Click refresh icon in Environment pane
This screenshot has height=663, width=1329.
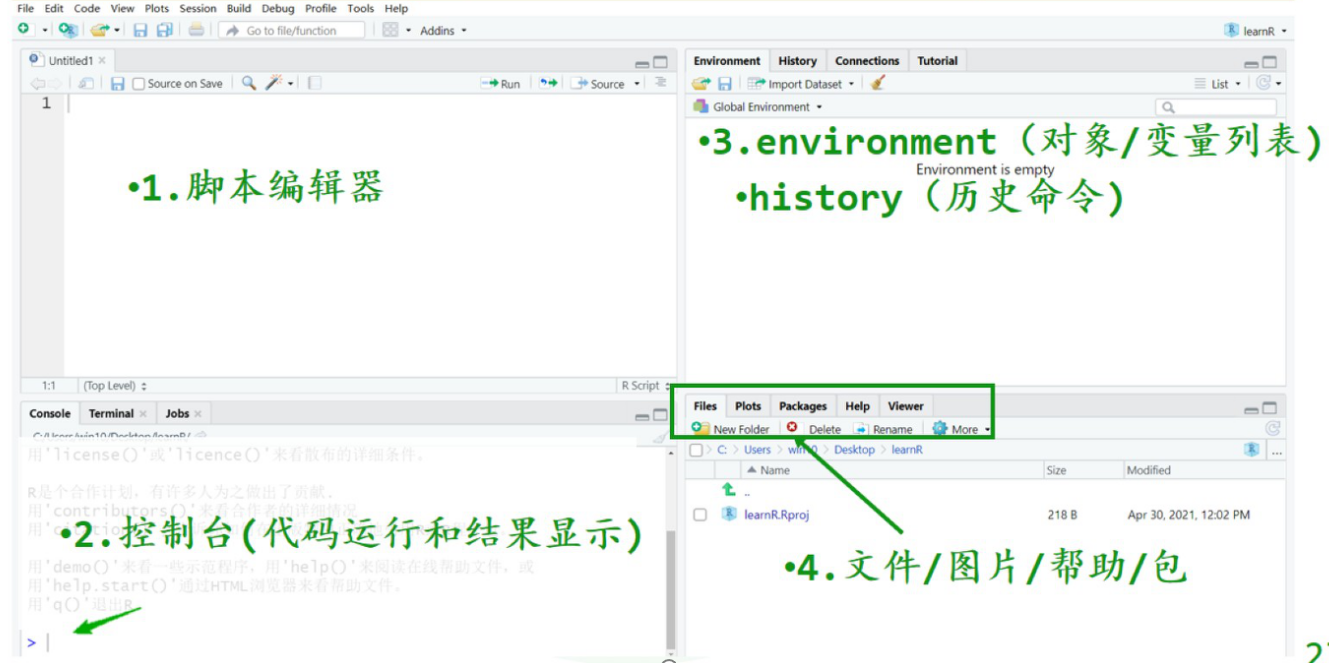pyautogui.click(x=1264, y=84)
